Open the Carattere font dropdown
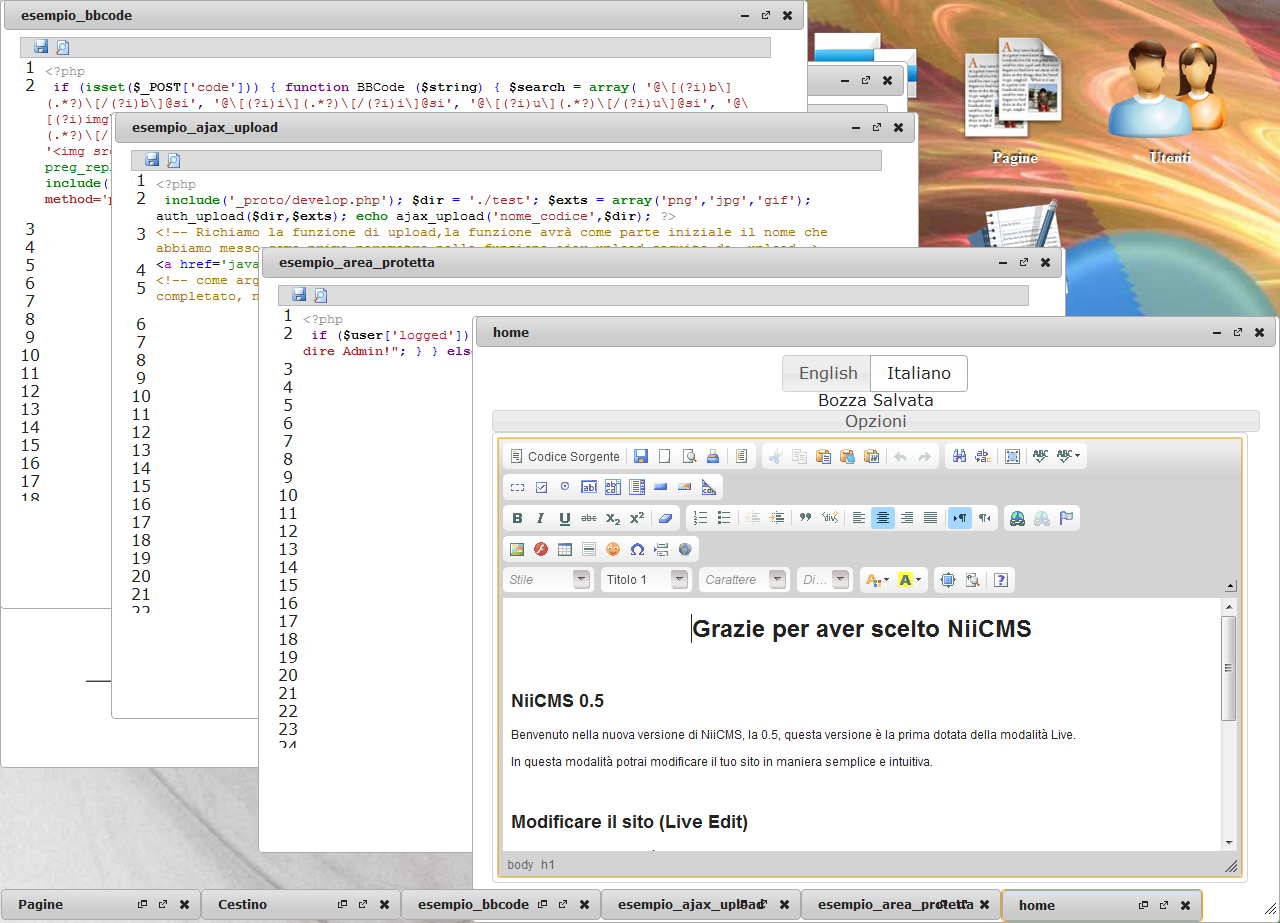Viewport: 1280px width, 923px height. [744, 579]
